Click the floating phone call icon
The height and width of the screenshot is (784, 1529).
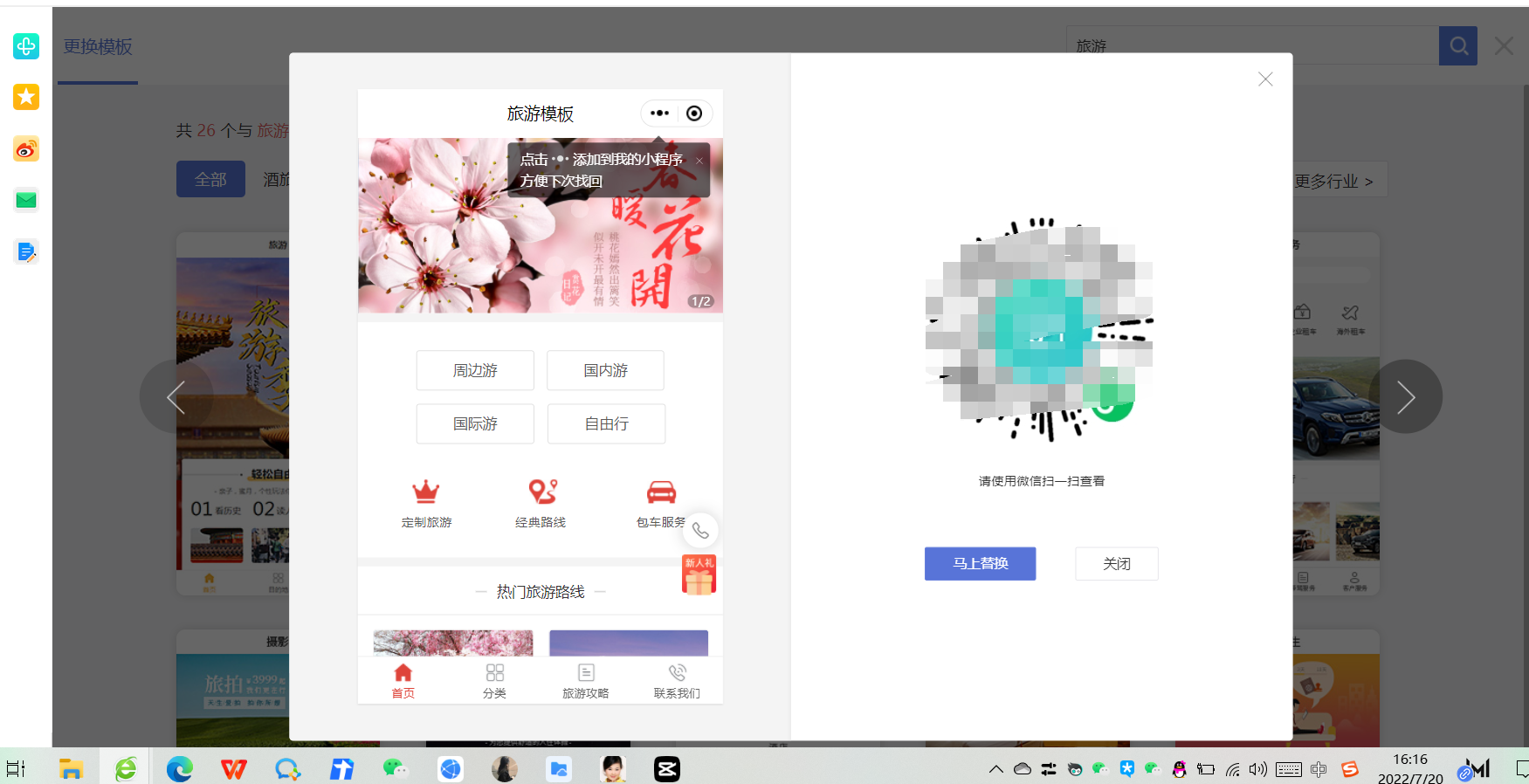pos(700,530)
